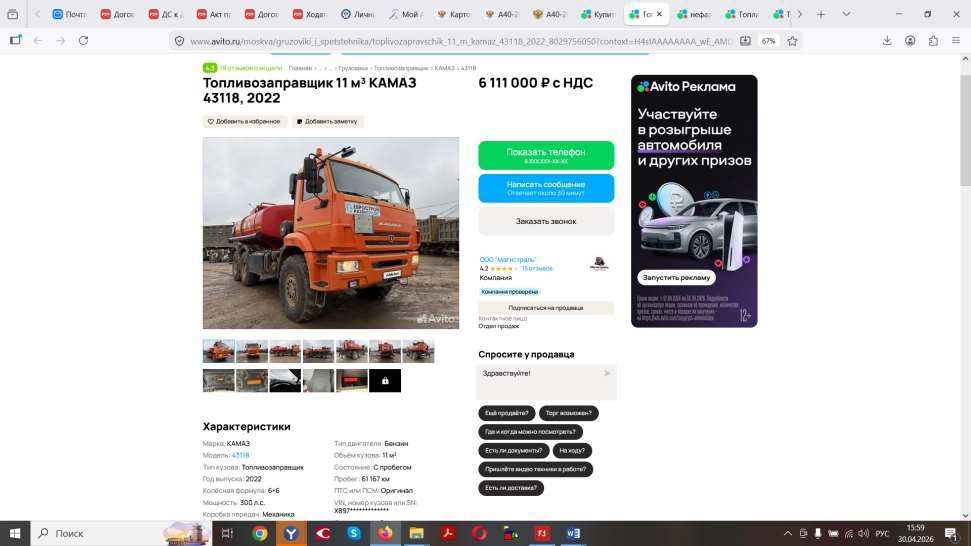
Task: Click the address bar URL field
Action: [x=461, y=41]
